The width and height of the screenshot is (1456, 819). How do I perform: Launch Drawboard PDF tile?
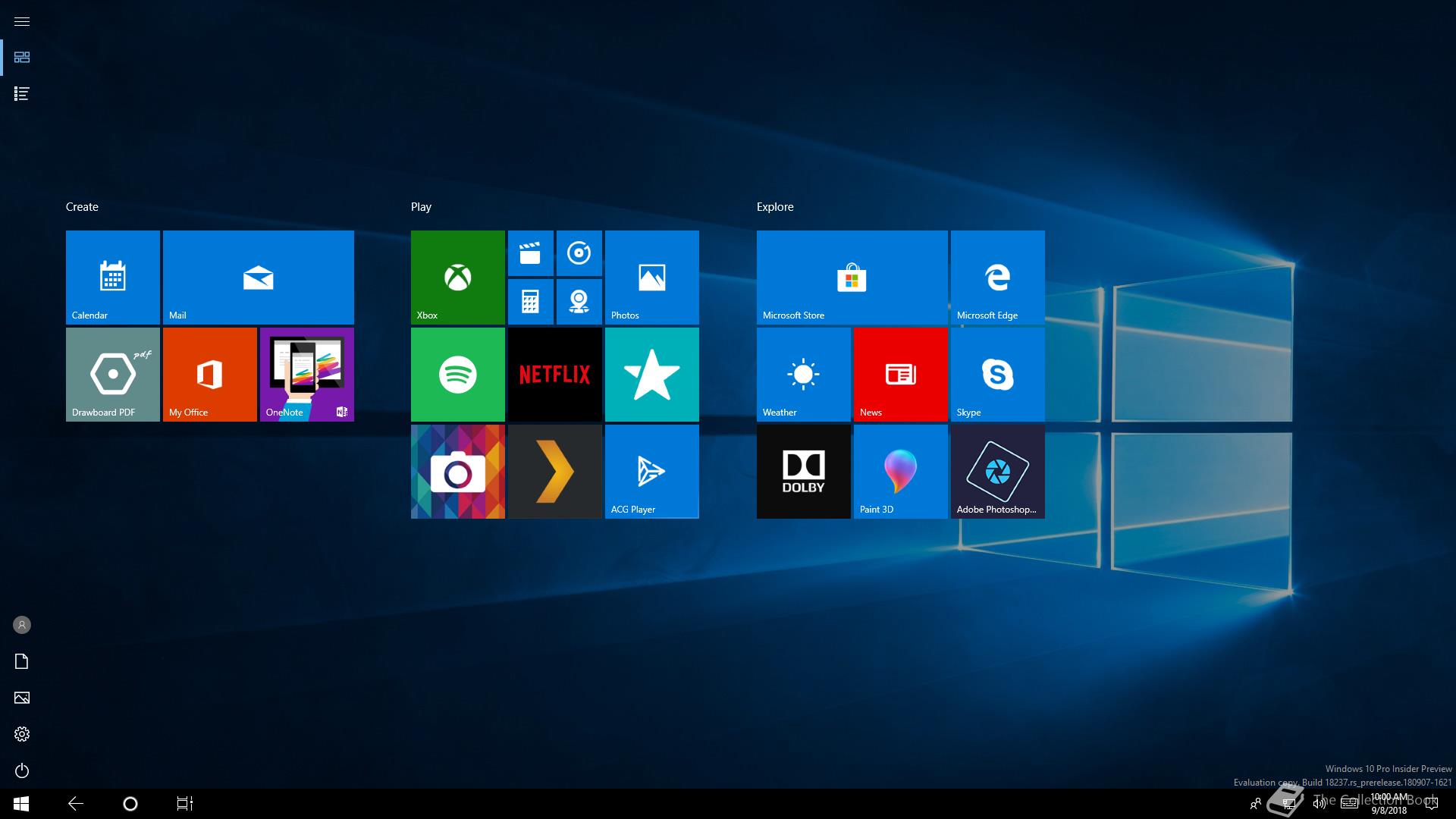point(113,375)
